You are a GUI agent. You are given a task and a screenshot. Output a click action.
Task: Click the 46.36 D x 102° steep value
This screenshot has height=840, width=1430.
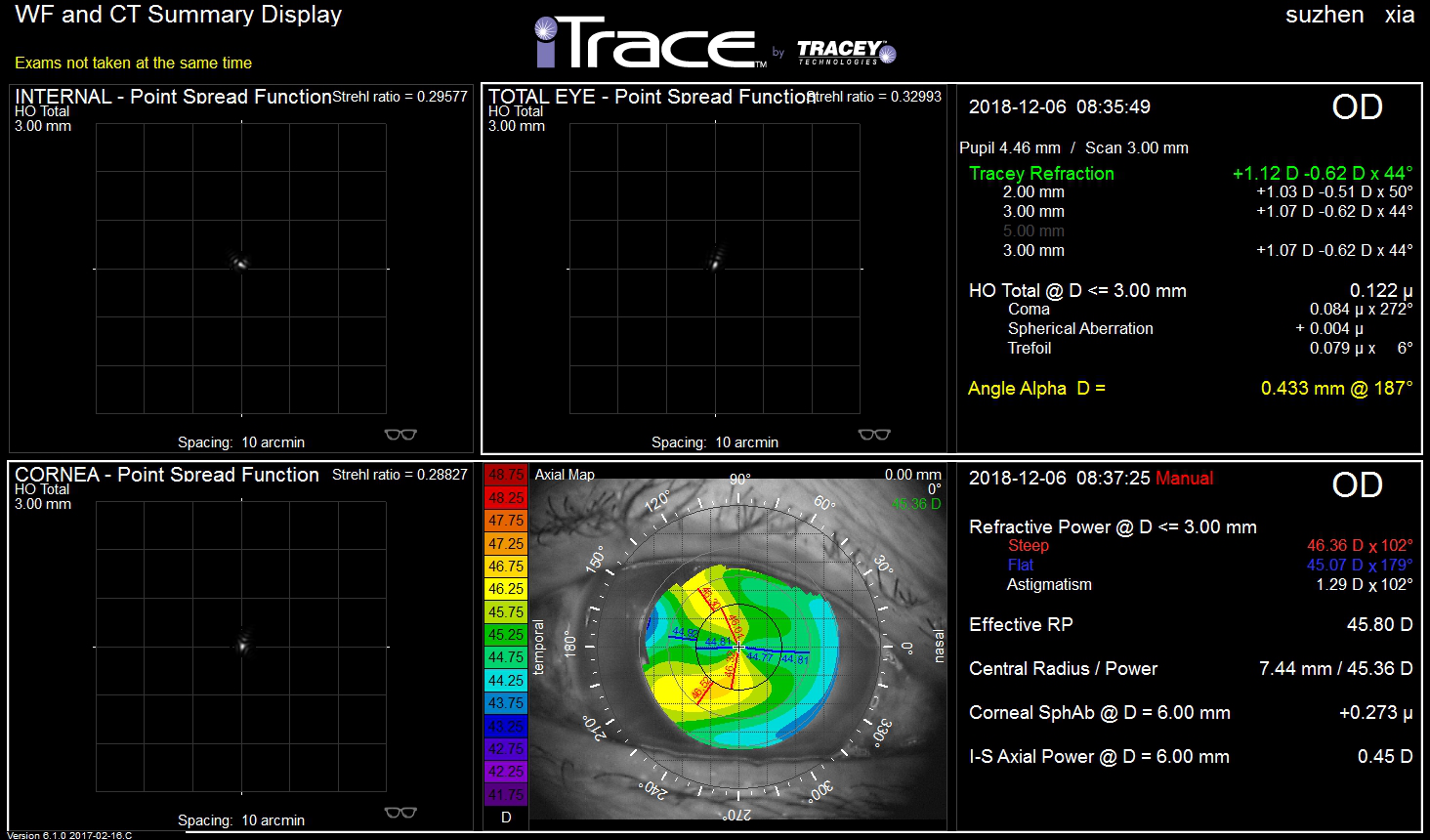1360,545
